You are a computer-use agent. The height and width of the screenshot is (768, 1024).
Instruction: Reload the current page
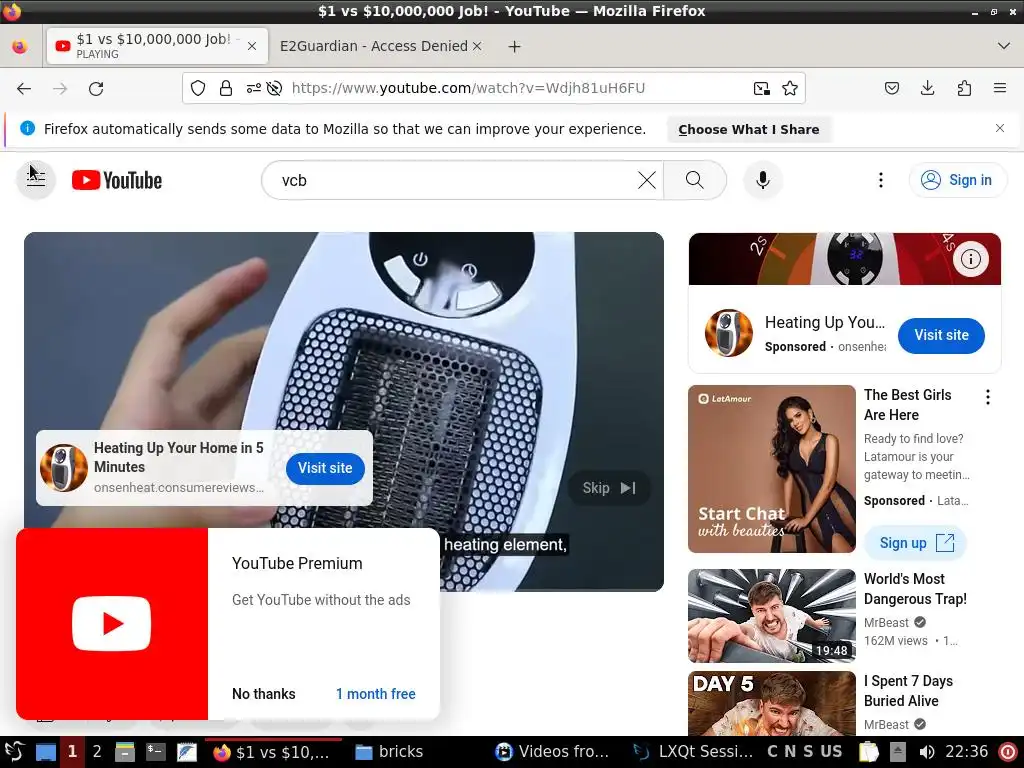tap(96, 88)
